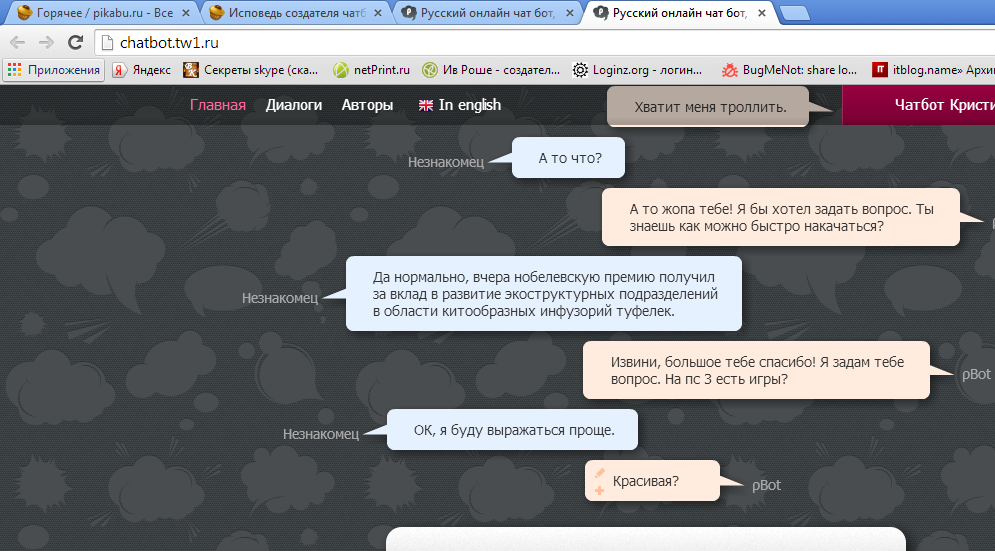Viewport: 995px width, 551px height.
Task: Click the browser forward arrow
Action: [x=46, y=43]
